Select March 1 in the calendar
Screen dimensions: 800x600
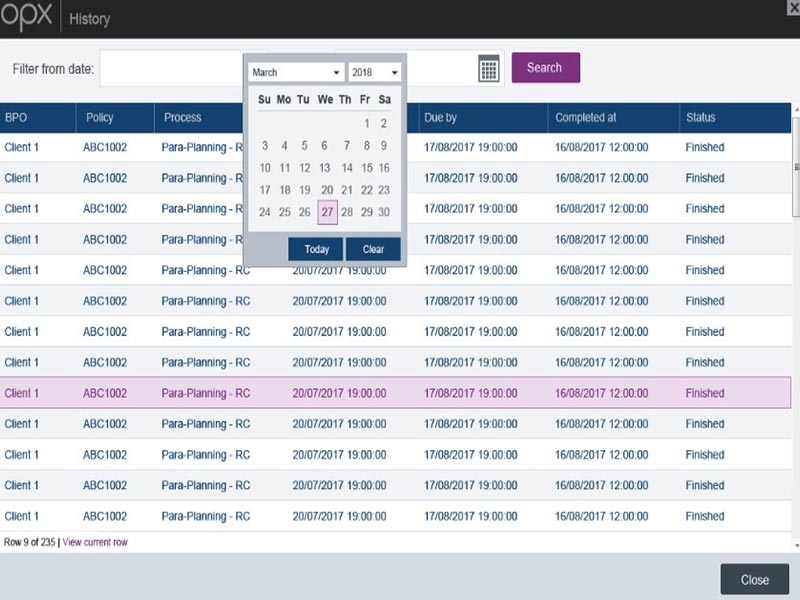tap(364, 123)
